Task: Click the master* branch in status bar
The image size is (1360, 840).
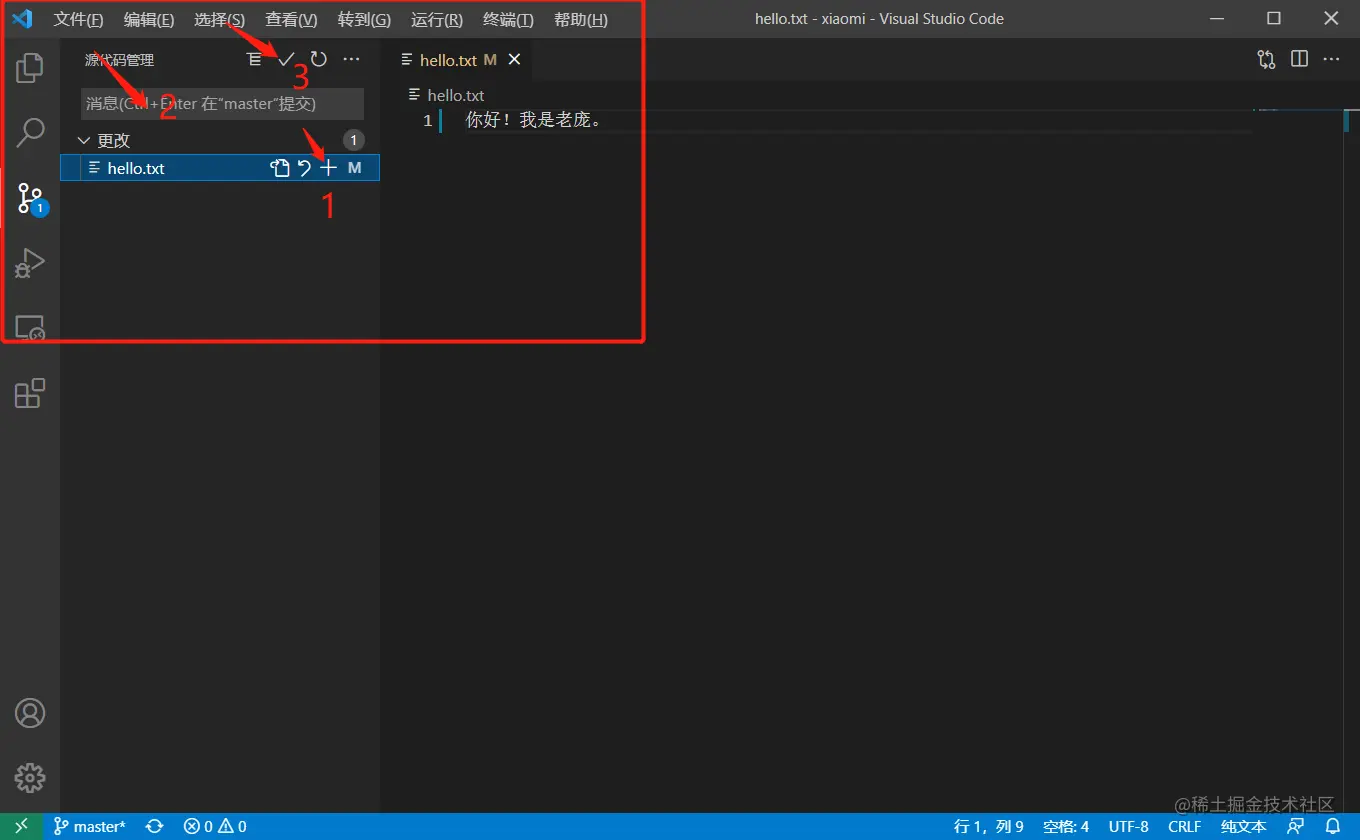Action: pos(90,826)
